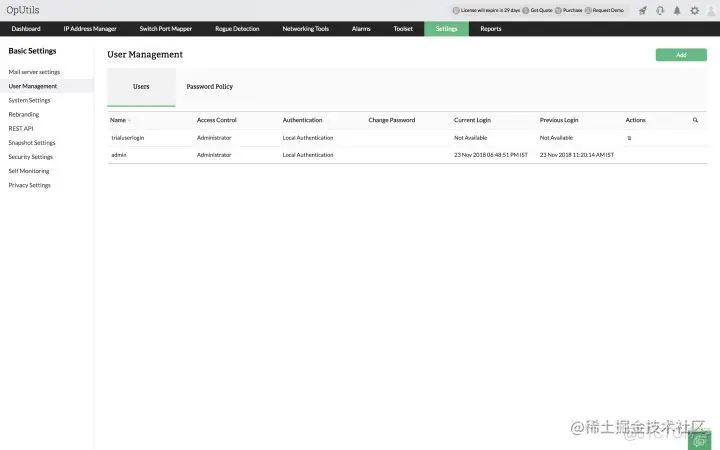The height and width of the screenshot is (450, 720).
Task: Click Administrator cell in admin row
Action: pos(214,155)
